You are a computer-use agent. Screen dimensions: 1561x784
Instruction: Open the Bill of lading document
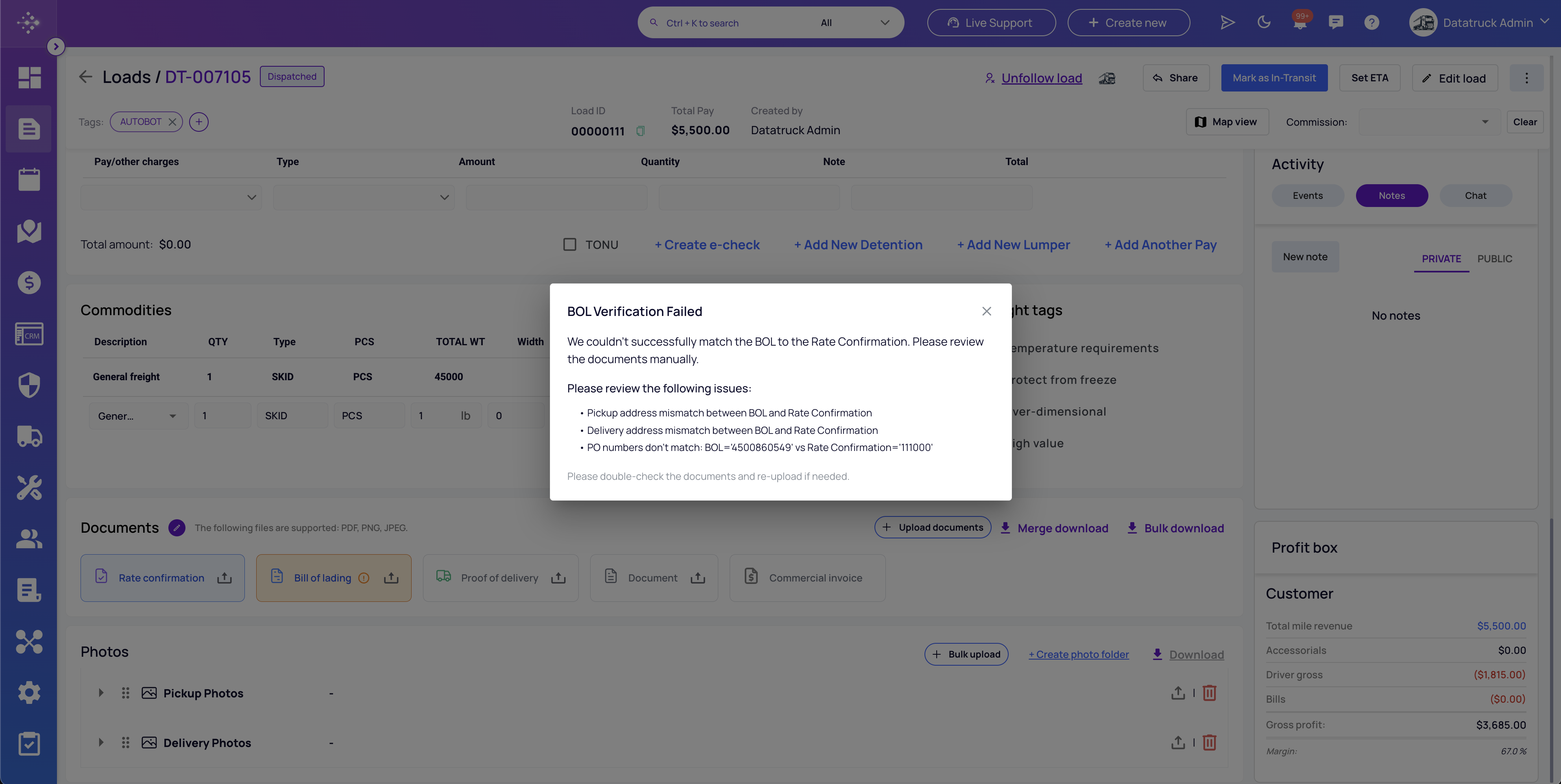point(323,577)
